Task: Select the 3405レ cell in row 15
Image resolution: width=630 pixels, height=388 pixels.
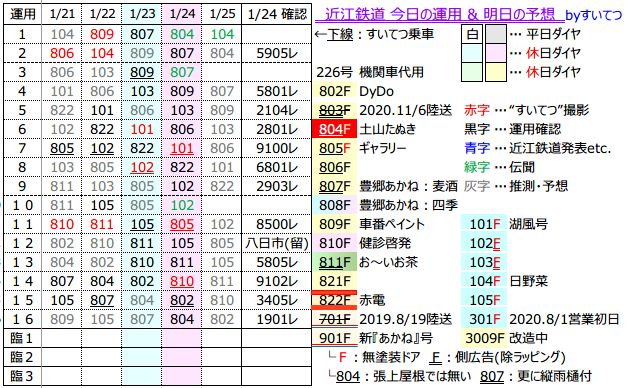Action: (277, 300)
